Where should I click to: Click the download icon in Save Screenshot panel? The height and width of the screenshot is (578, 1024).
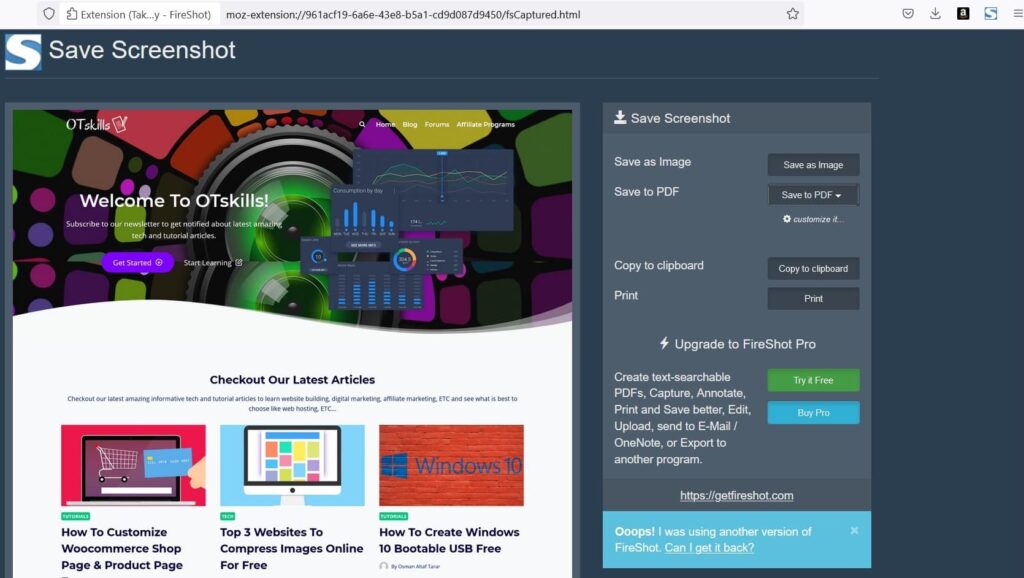(x=620, y=118)
